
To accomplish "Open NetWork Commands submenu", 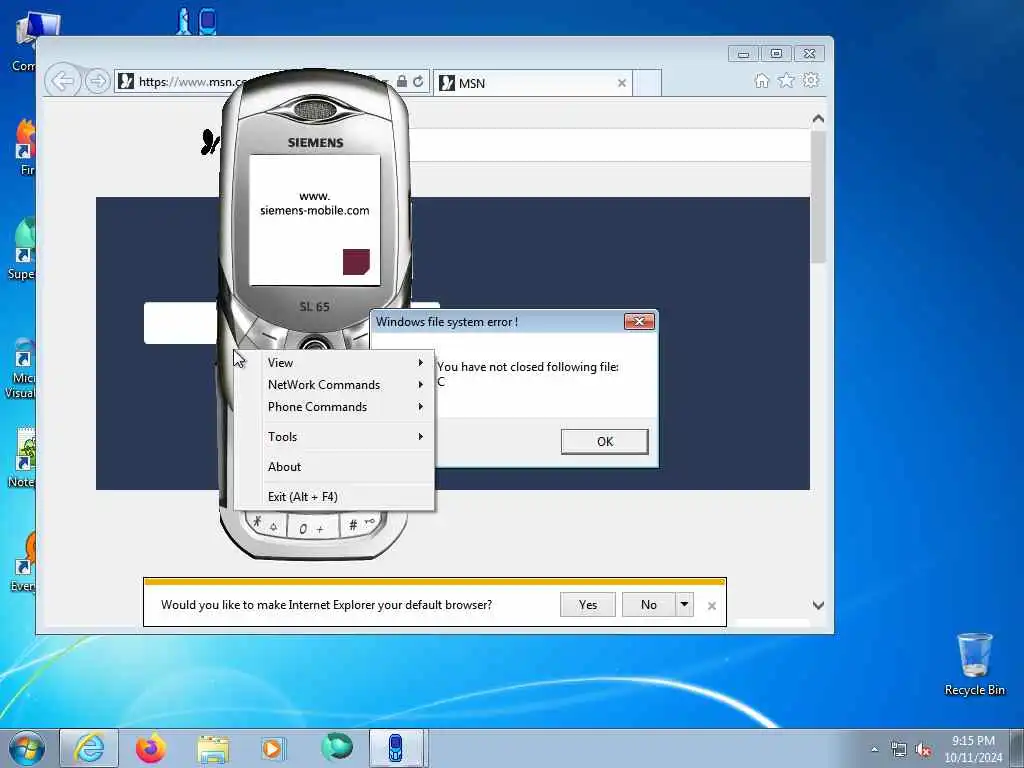I will click(334, 385).
